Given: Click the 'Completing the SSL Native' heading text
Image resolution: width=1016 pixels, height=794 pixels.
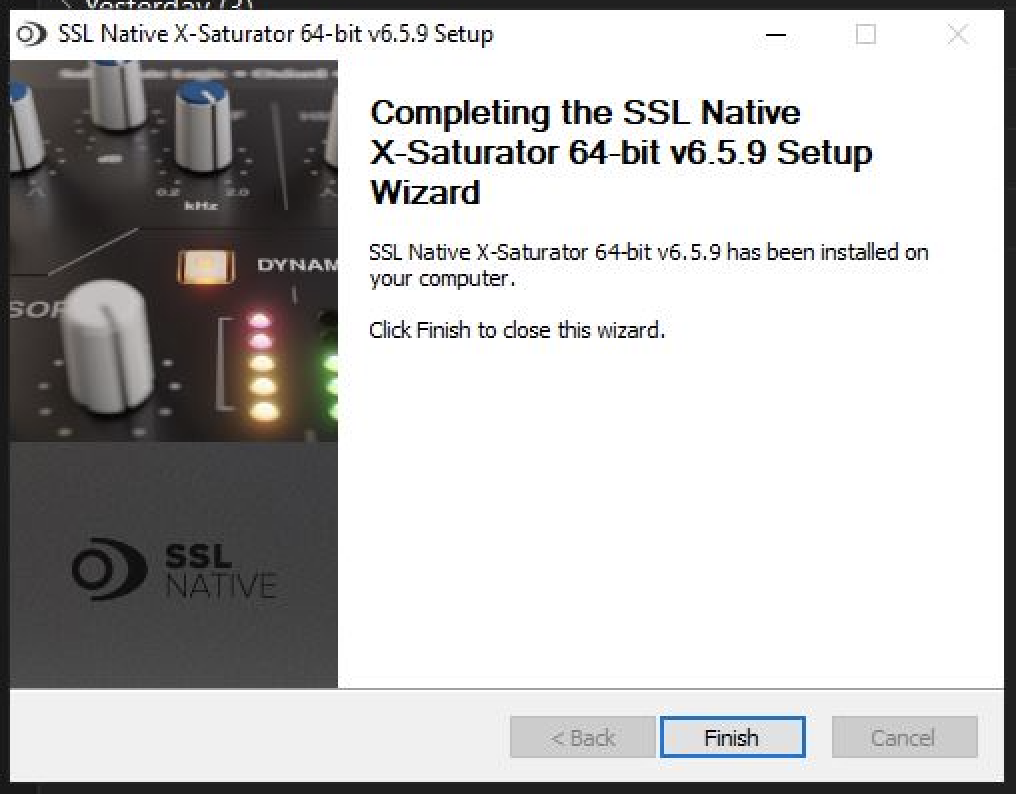Looking at the screenshot, I should 585,112.
